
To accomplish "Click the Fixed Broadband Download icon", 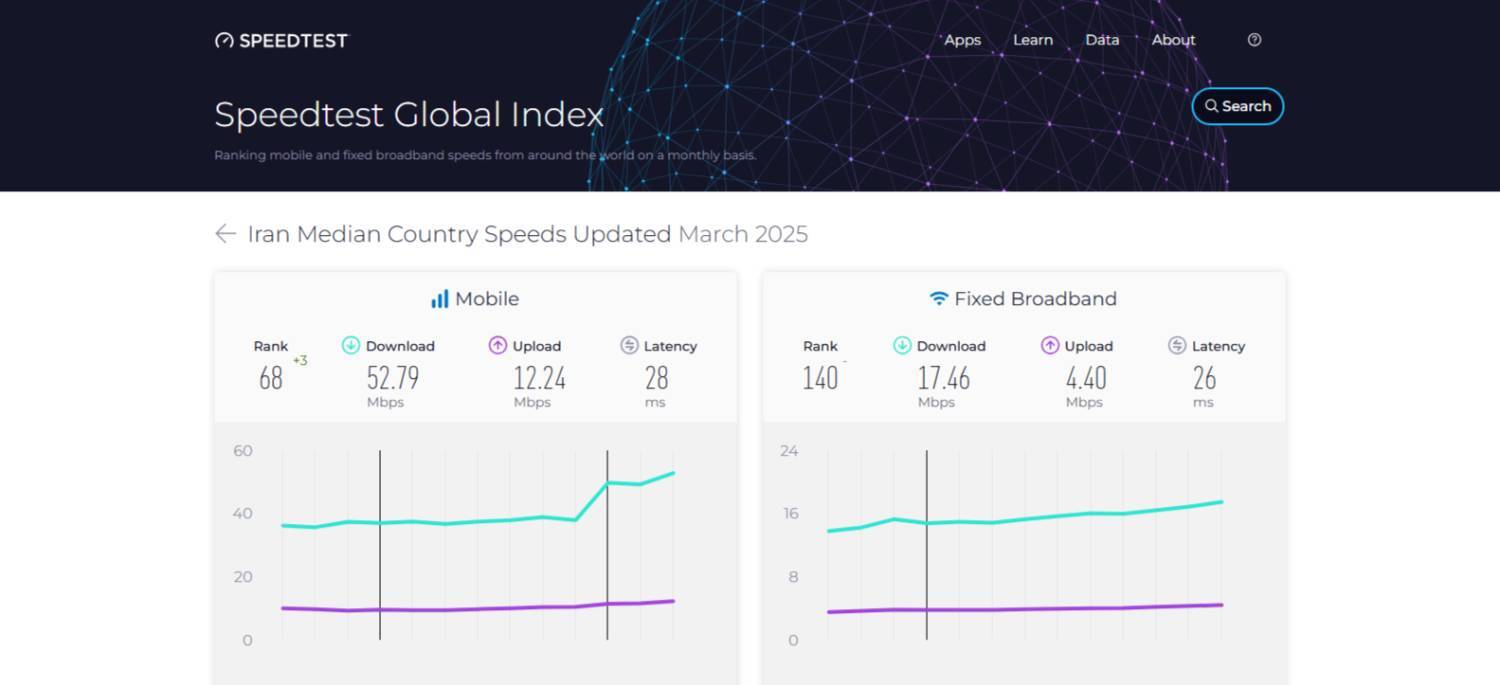I will 902,346.
